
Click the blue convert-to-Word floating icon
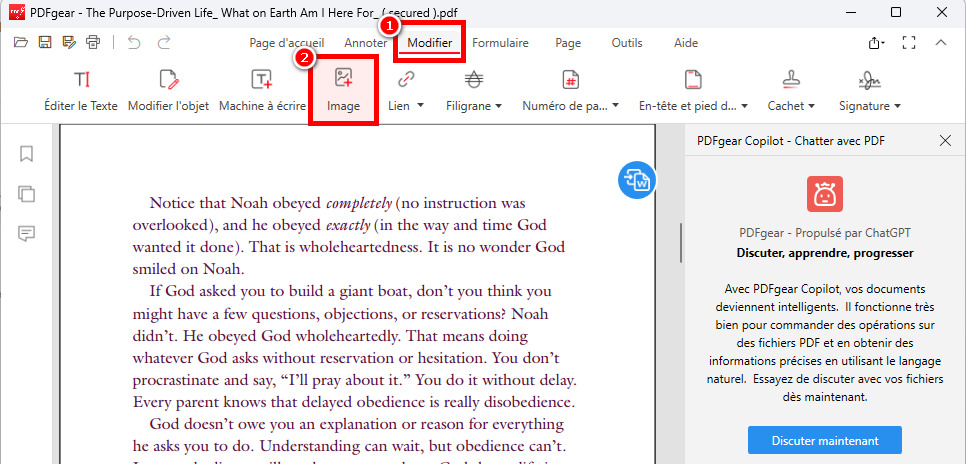(x=637, y=180)
